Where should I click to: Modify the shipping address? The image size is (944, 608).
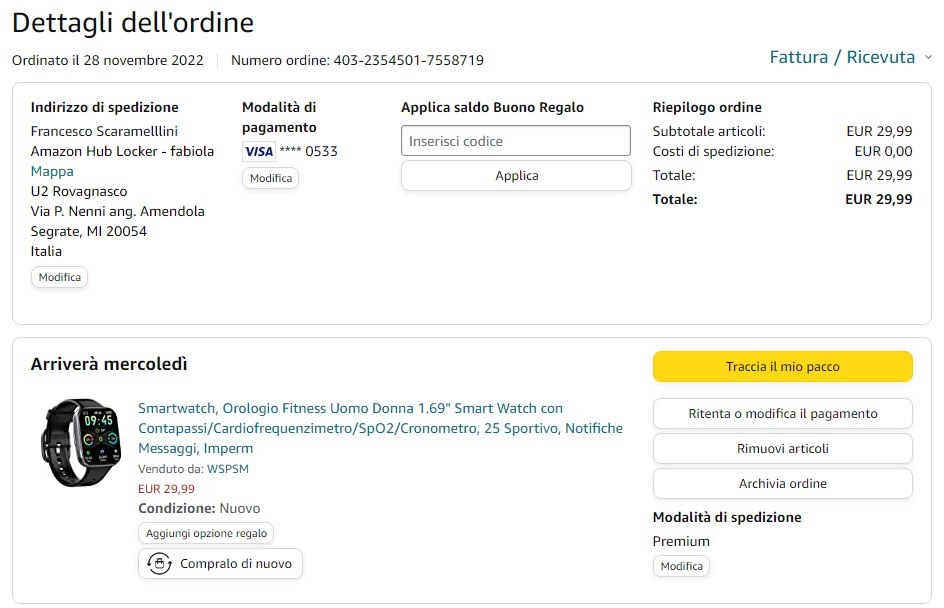click(x=59, y=277)
